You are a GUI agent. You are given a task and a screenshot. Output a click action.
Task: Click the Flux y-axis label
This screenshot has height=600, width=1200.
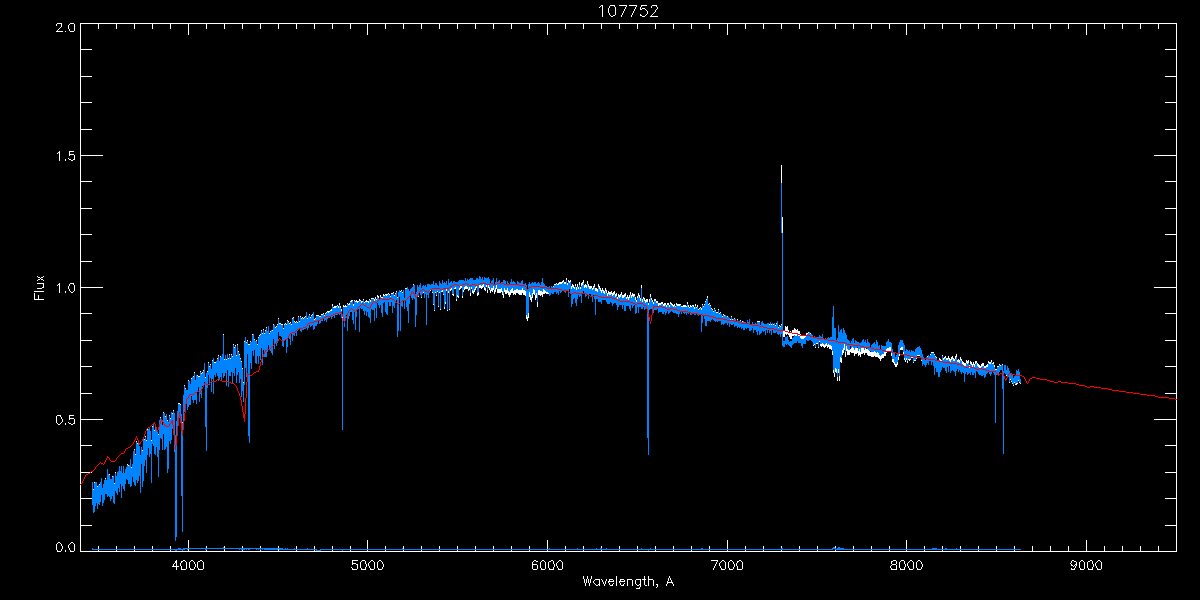pos(40,288)
